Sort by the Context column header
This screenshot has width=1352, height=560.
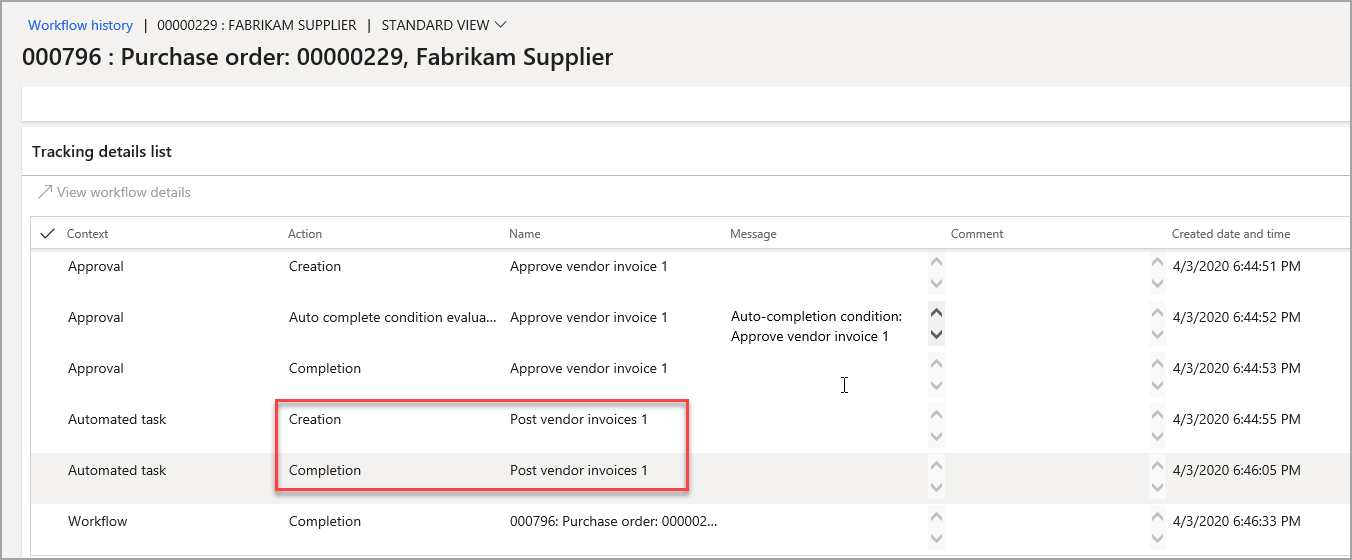[x=88, y=234]
